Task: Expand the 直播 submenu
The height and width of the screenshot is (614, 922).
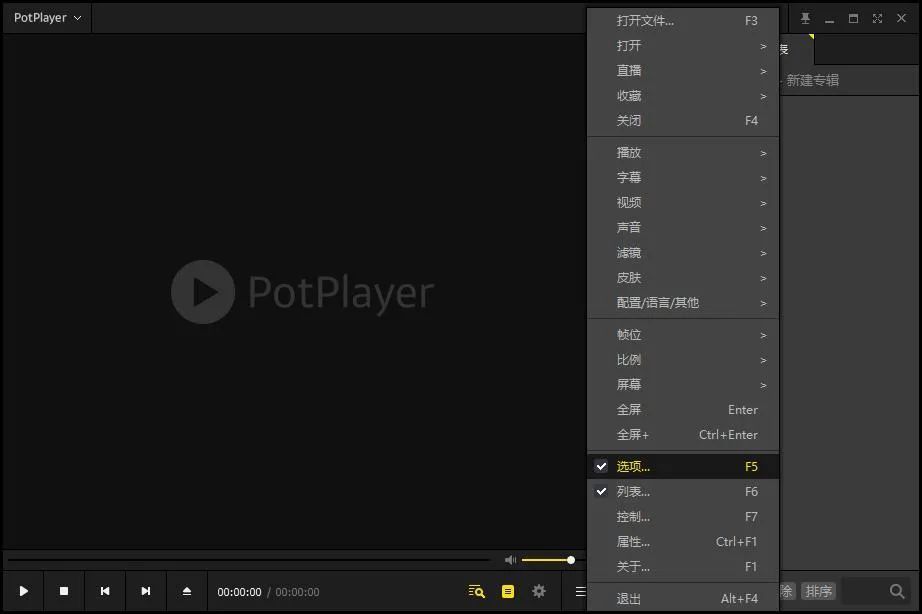Action: point(683,71)
